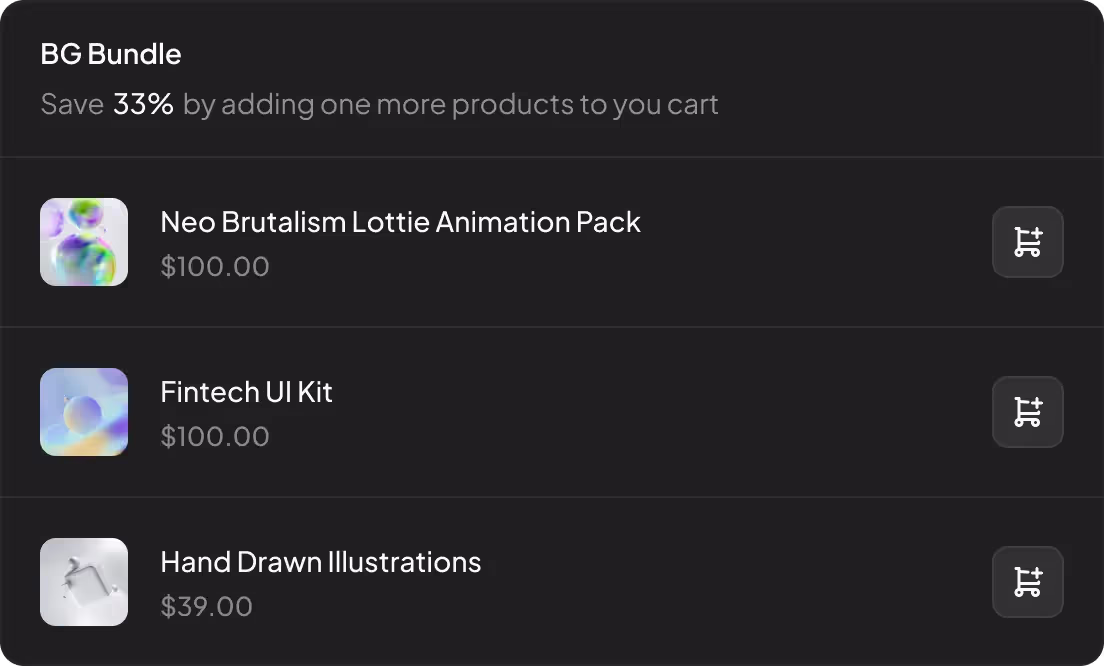Click the word 'Illustrations' in third product name

pos(404,562)
